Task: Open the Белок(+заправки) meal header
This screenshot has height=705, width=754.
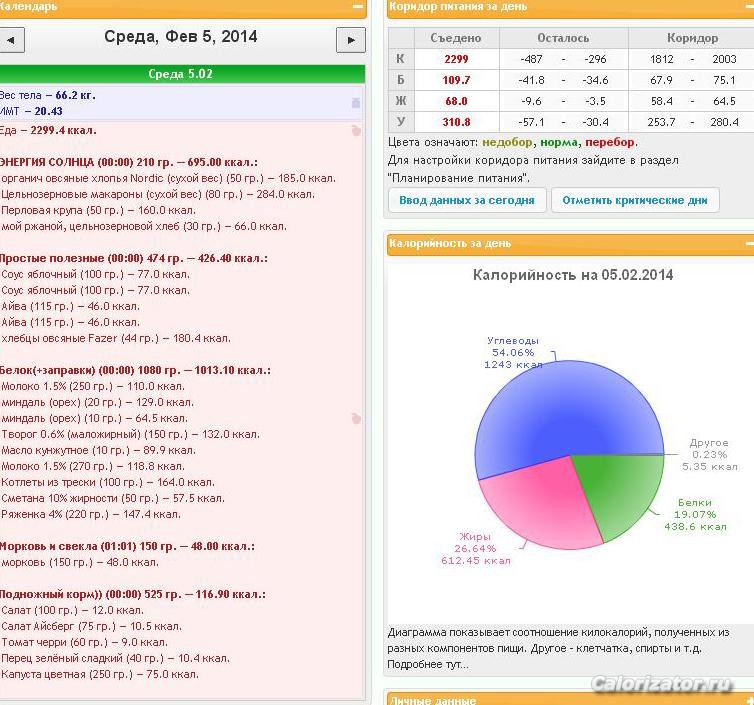Action: (135, 370)
